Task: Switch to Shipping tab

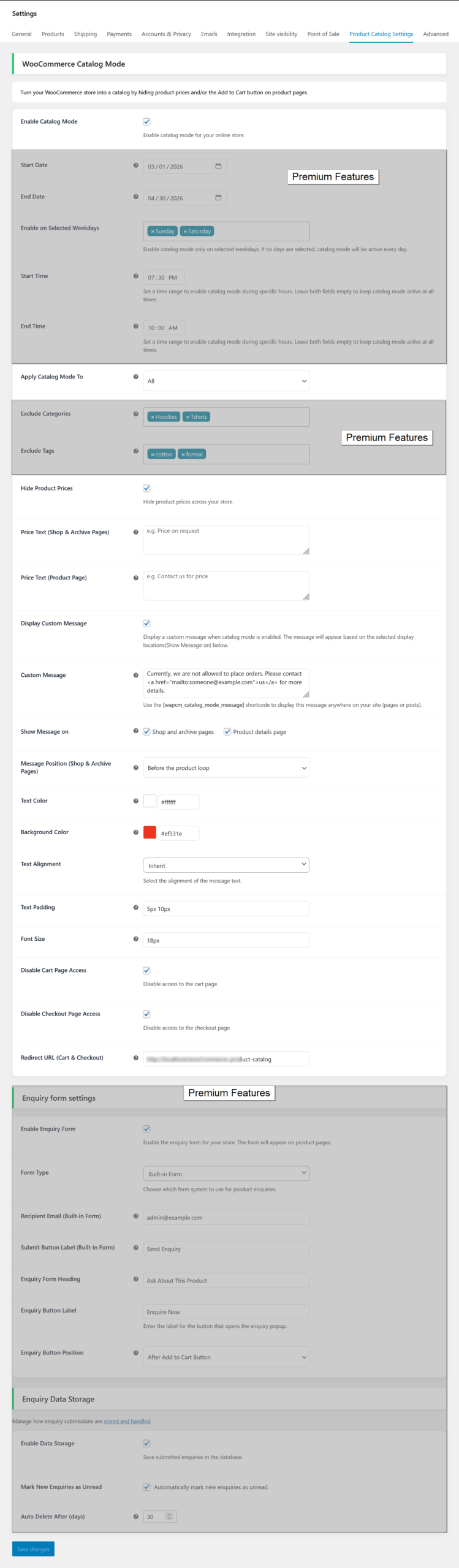Action: coord(85,34)
